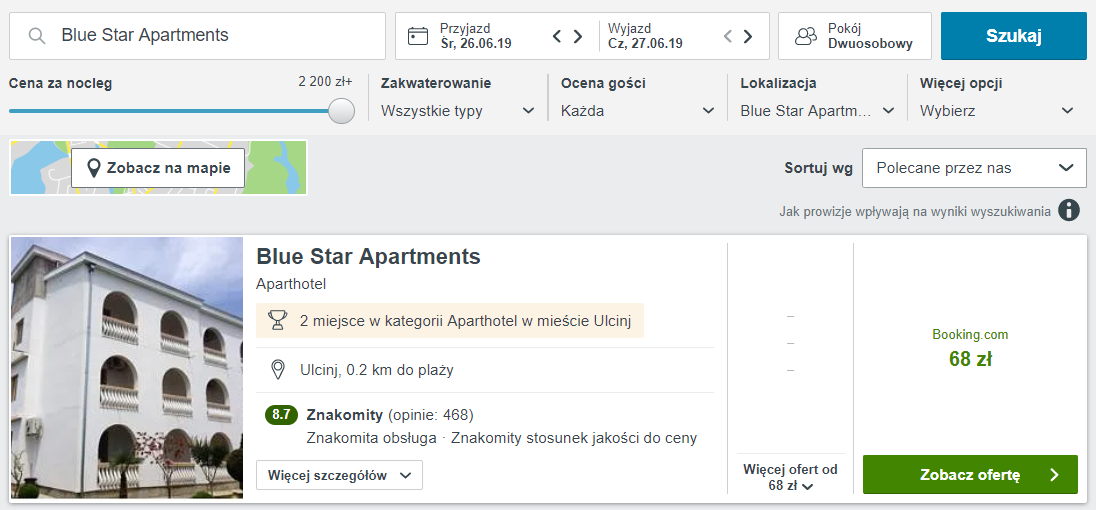Viewport: 1096px width, 510px height.
Task: Open Blue Star Apartments hotel title
Action: tap(368, 256)
